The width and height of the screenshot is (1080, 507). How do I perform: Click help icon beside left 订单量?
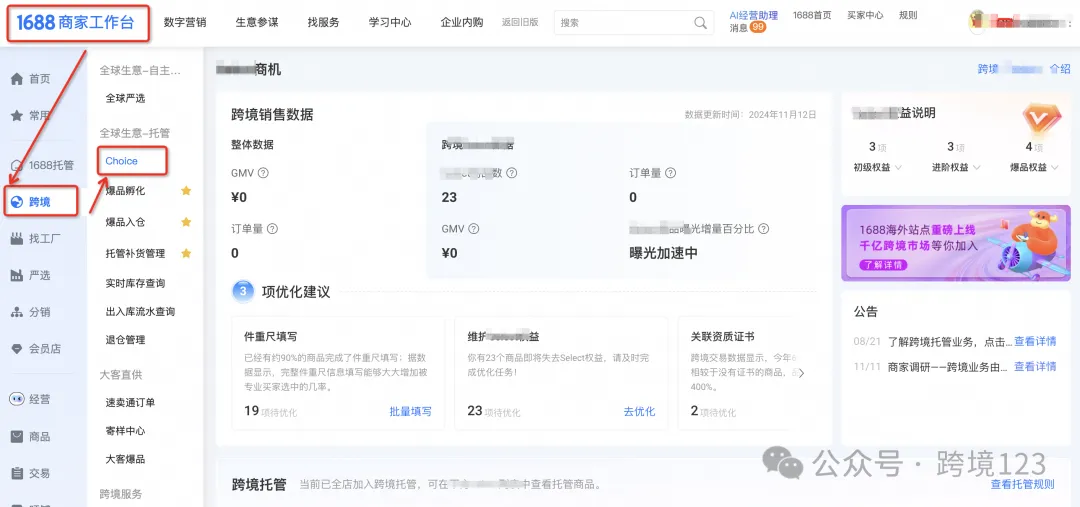tap(272, 229)
